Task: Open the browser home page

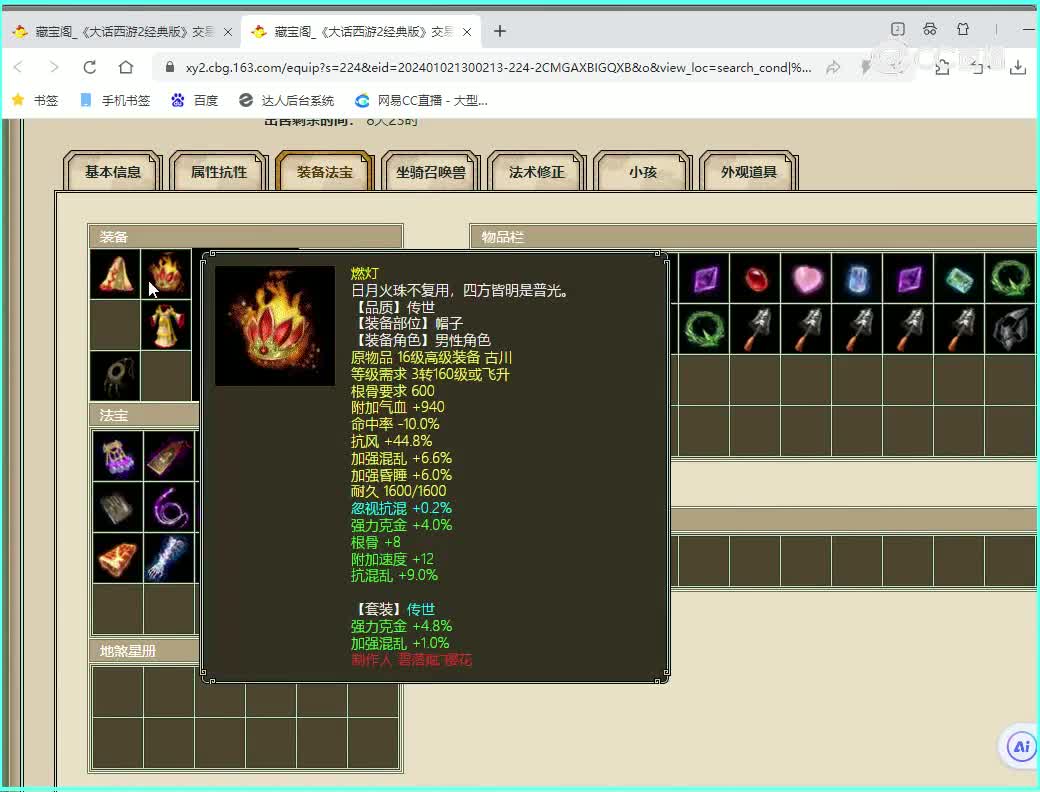Action: pos(125,67)
